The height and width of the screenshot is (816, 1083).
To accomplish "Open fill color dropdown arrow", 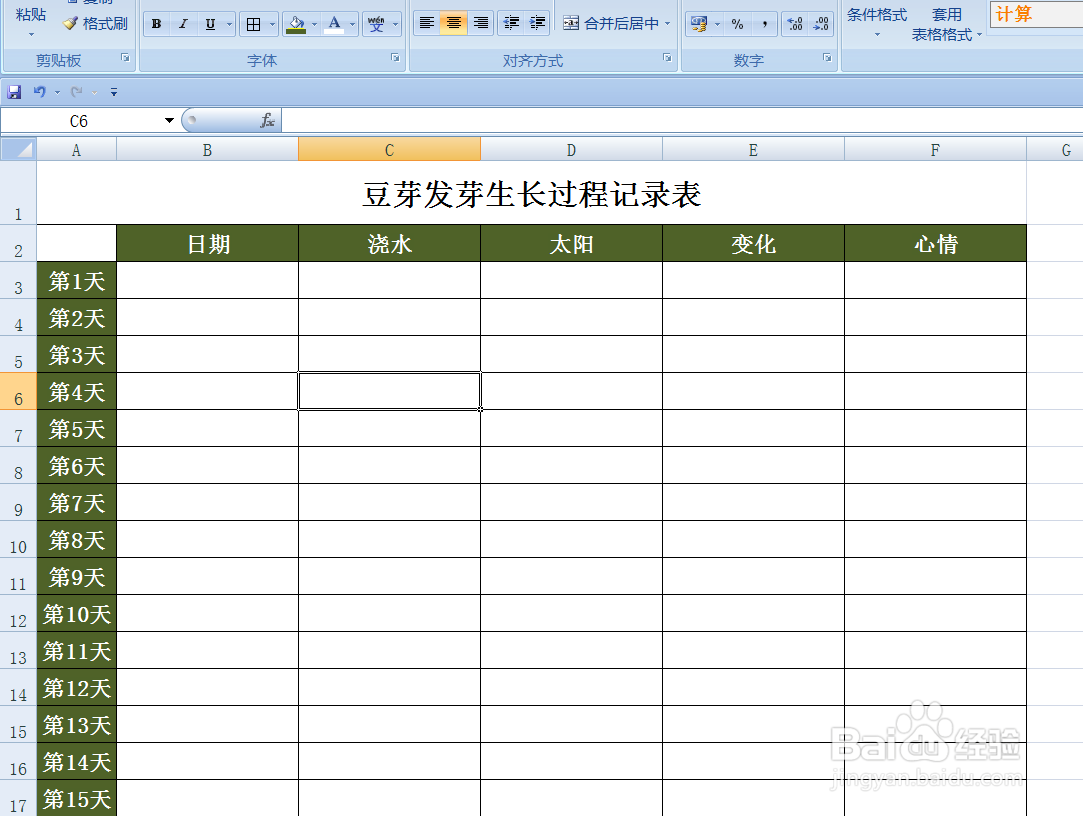I will (x=315, y=24).
